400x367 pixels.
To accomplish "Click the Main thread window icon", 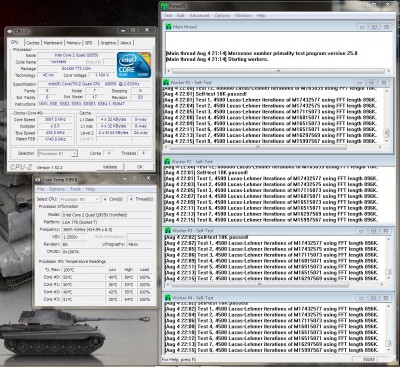I will point(169,27).
